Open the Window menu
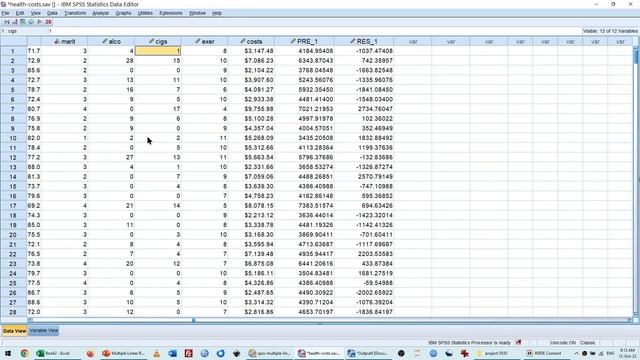This screenshot has height=360, width=640. click(x=197, y=13)
